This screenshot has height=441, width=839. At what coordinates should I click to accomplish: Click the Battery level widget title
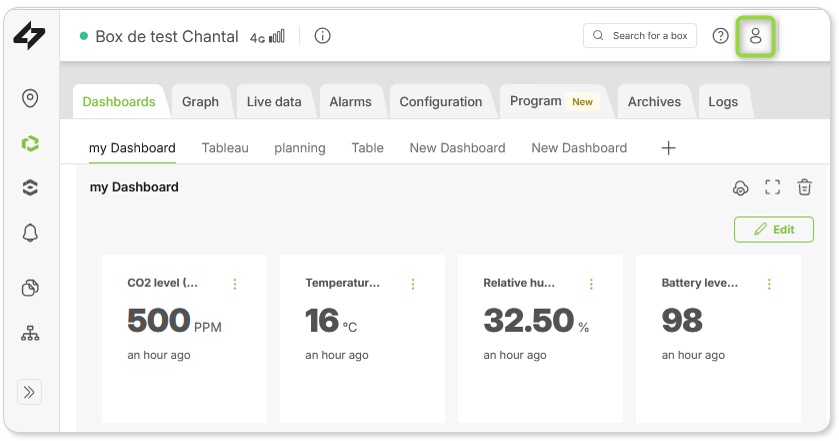(x=699, y=283)
